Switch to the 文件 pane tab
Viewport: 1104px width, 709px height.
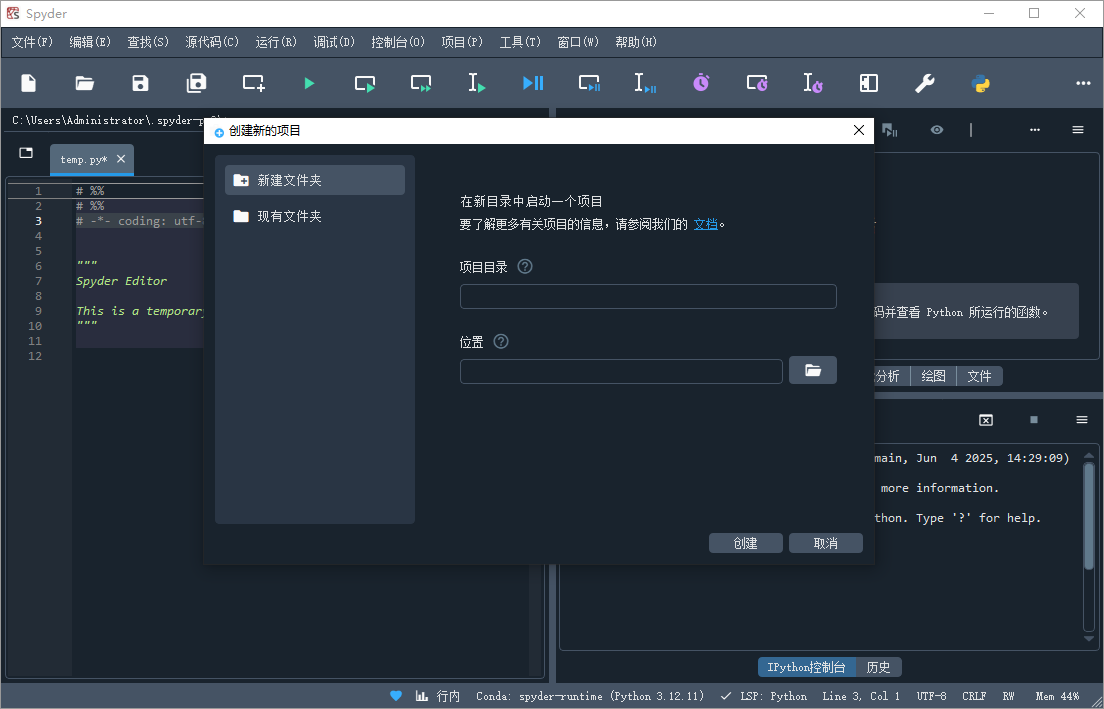[x=979, y=376]
